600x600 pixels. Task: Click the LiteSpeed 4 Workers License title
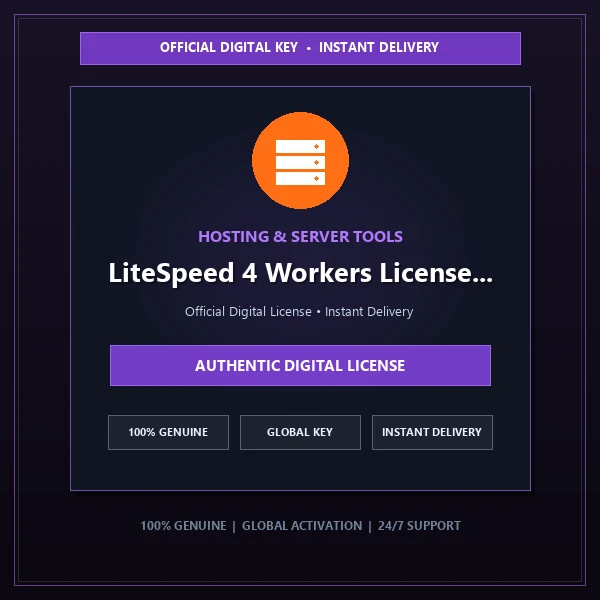click(300, 273)
